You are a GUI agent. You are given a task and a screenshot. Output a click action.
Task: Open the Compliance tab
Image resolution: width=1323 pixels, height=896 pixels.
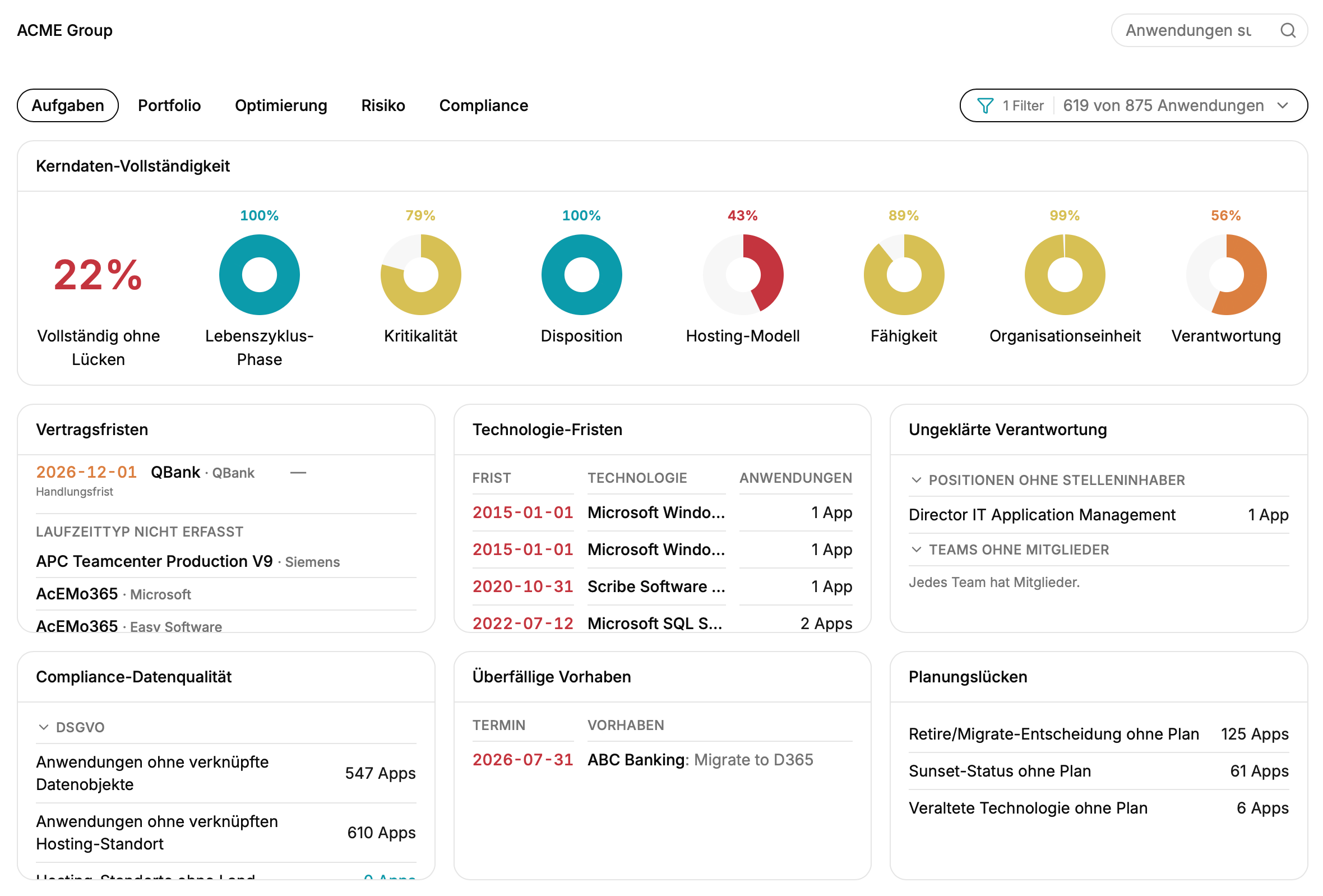483,105
